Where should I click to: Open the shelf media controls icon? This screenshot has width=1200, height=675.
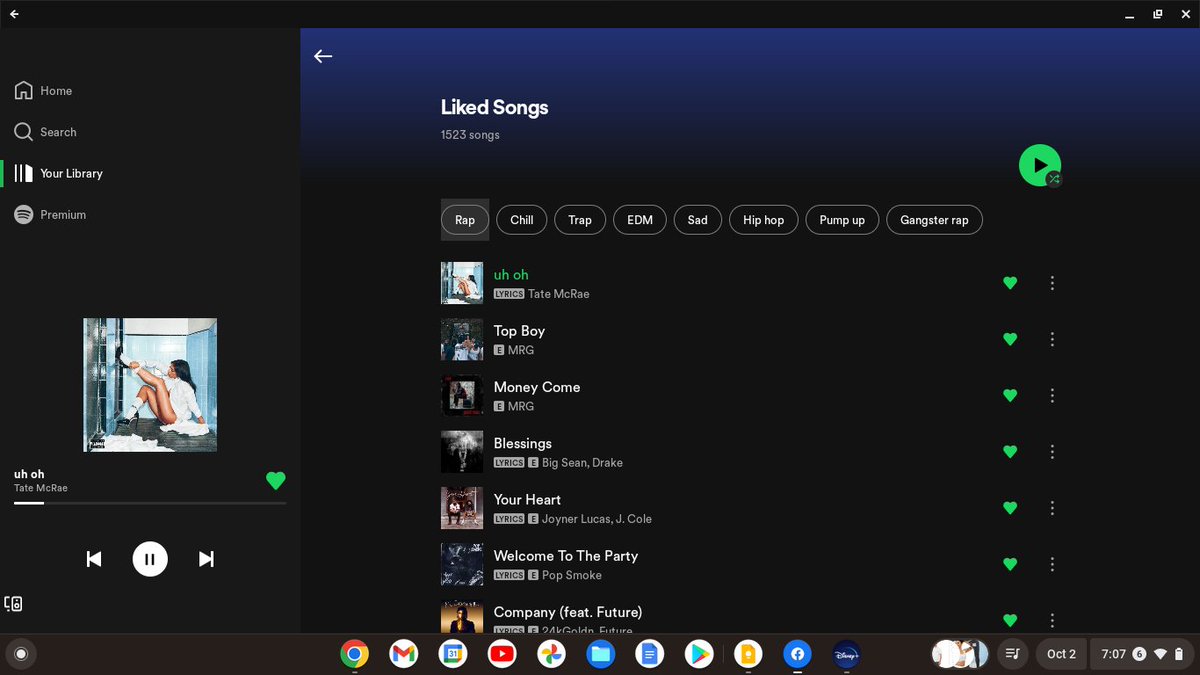point(1013,654)
